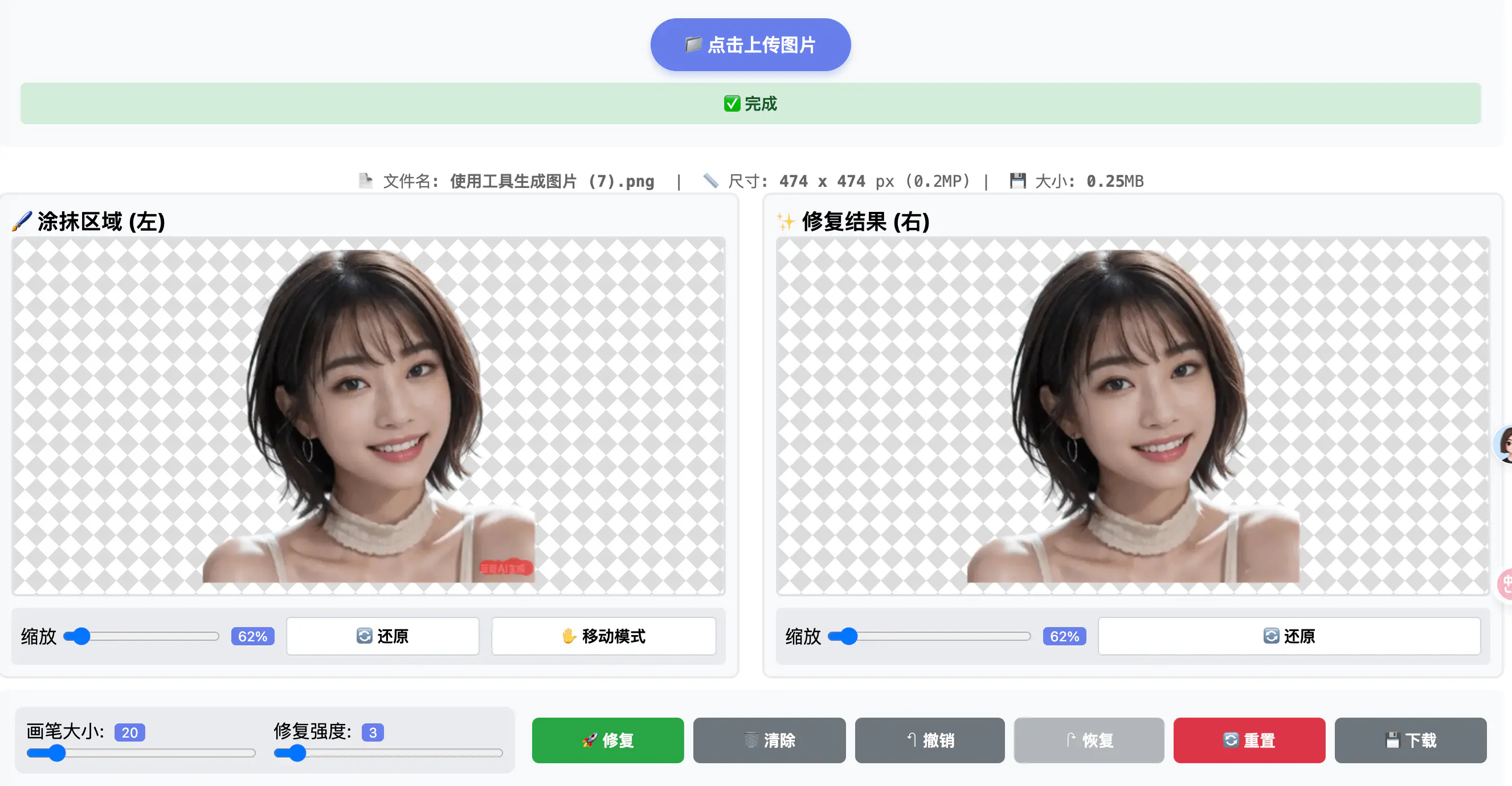
Task: Click the left panel 缩放 zoom slider
Action: 141,636
